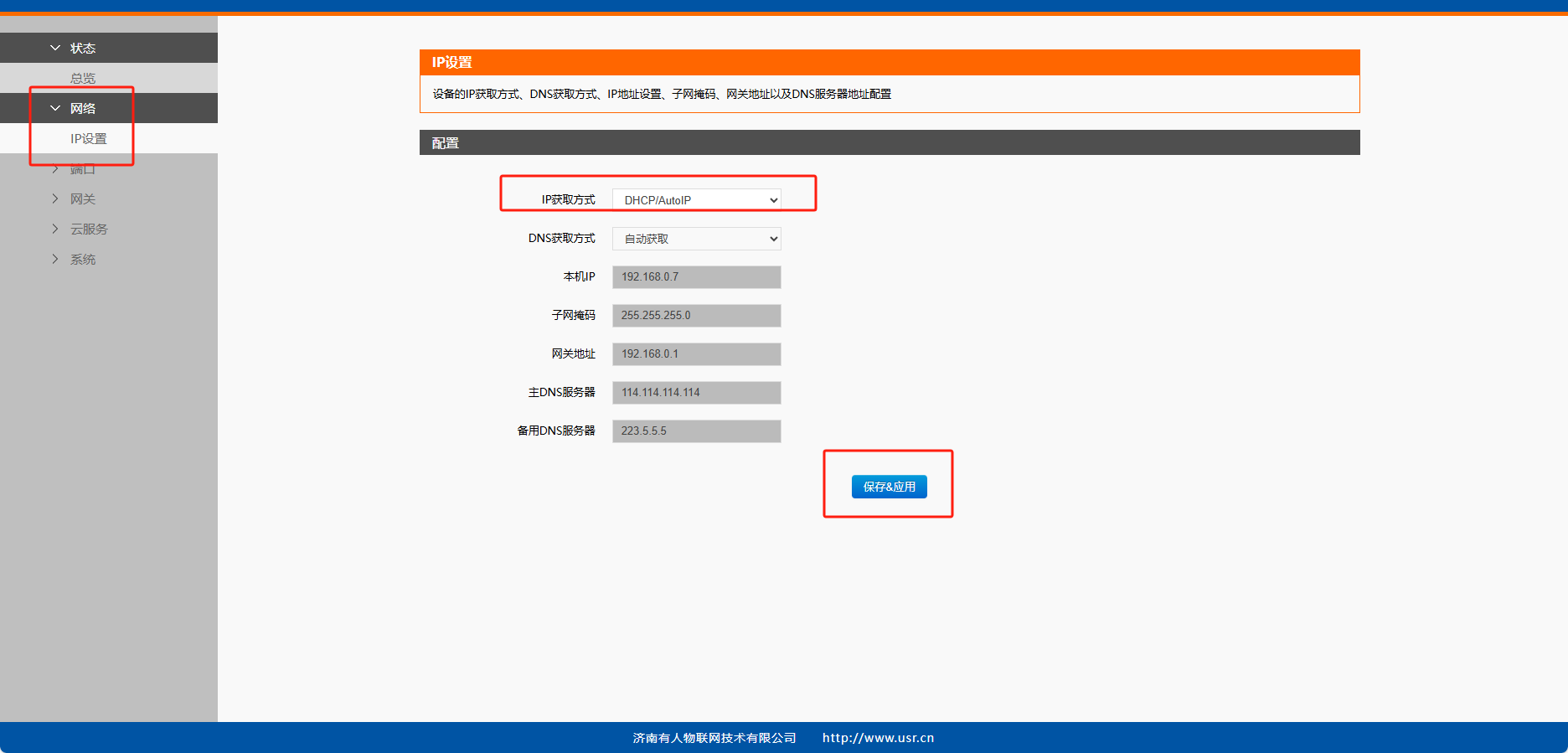Open the IP获取方式 DHCP/AutoIP dropdown
This screenshot has height=753, width=1568.
pyautogui.click(x=696, y=200)
